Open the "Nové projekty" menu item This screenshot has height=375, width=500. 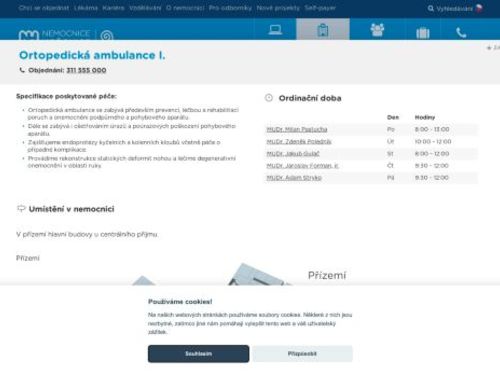[x=278, y=8]
